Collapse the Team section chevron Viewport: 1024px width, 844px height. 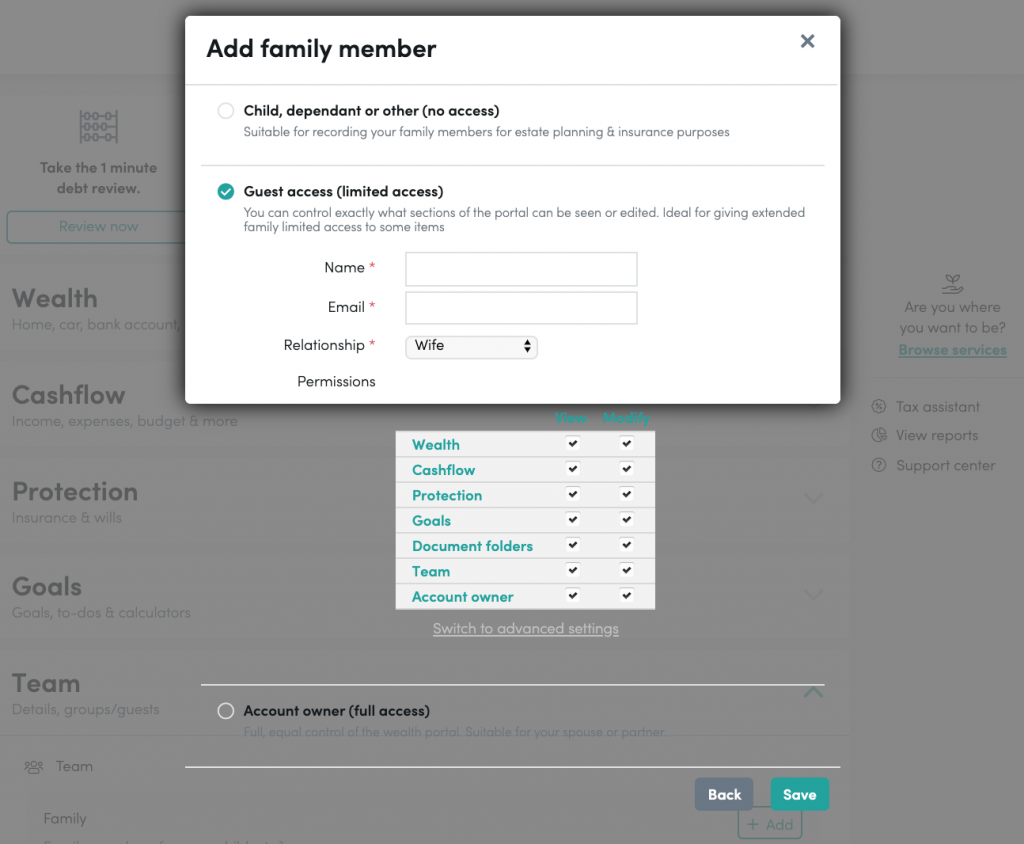pyautogui.click(x=813, y=692)
